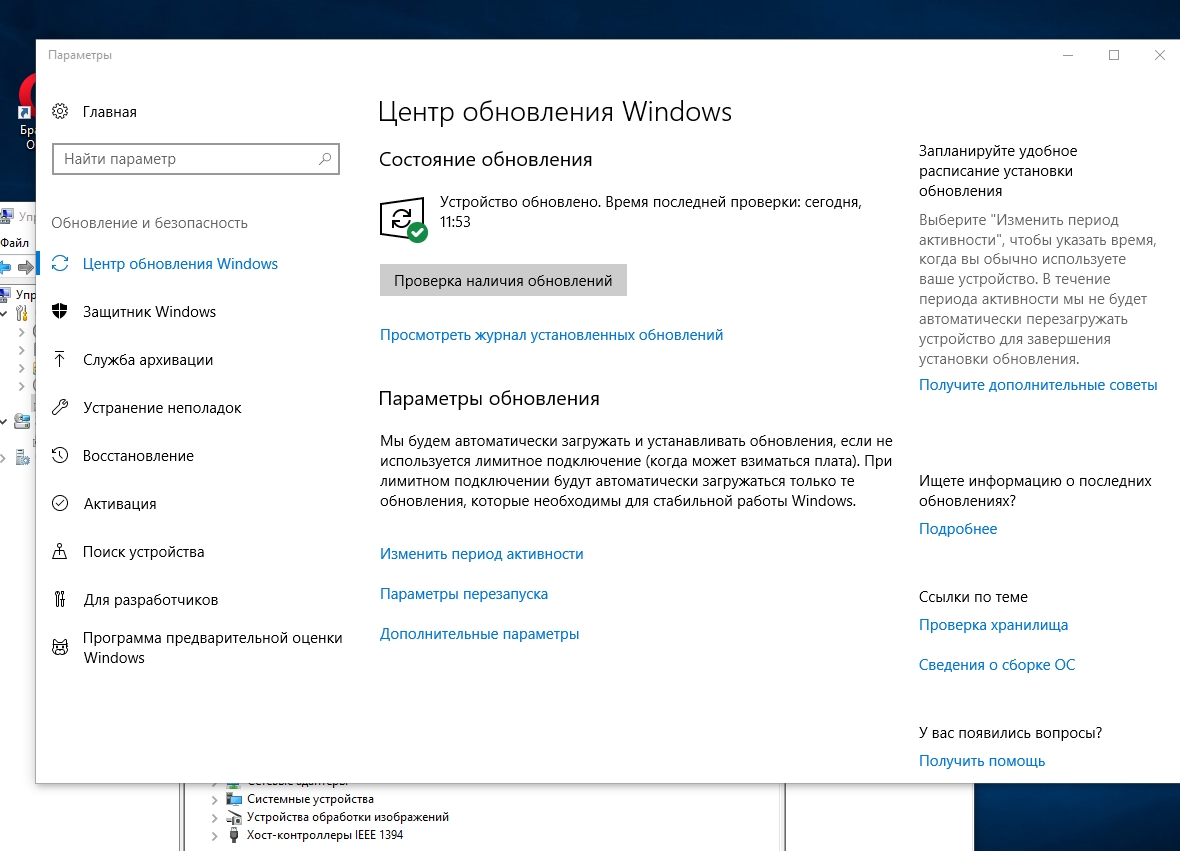
Task: Open Главная via the gear icon
Action: [x=60, y=111]
